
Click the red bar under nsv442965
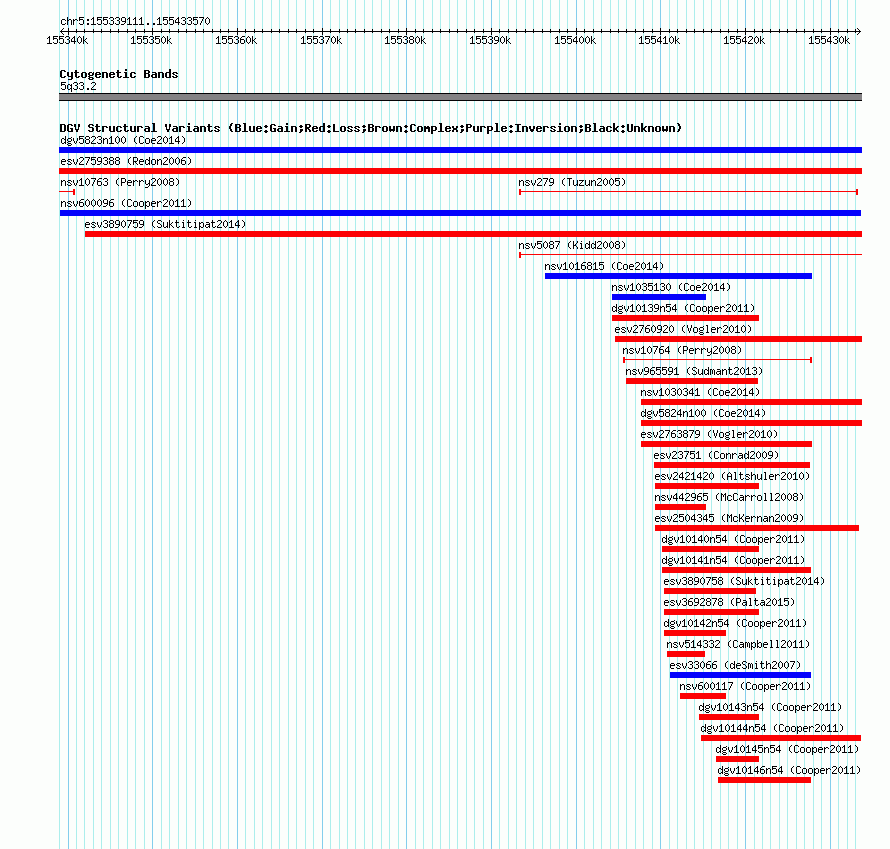click(681, 507)
